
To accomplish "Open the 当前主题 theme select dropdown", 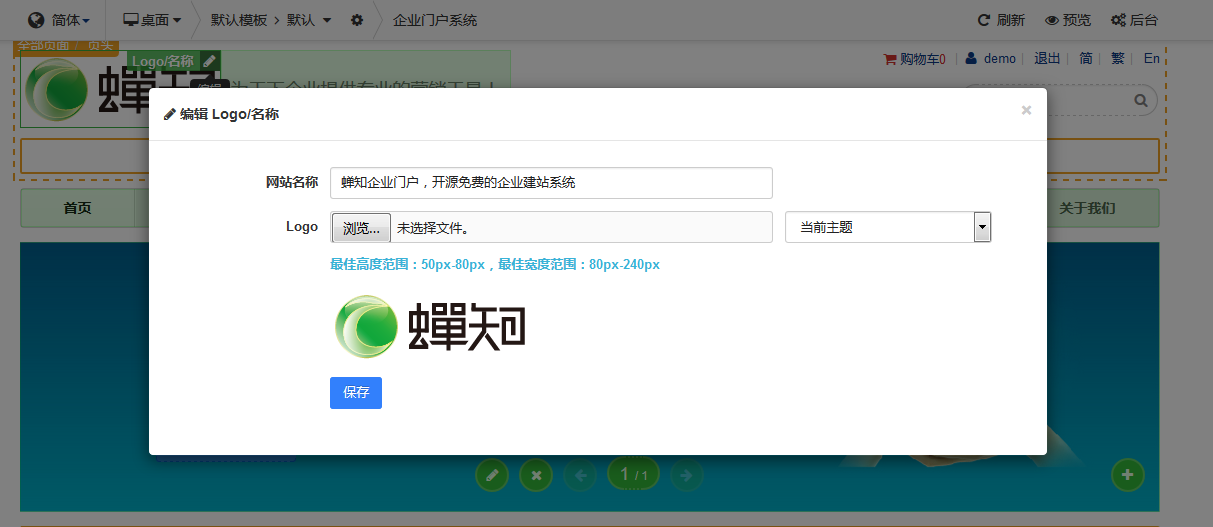I will click(888, 227).
